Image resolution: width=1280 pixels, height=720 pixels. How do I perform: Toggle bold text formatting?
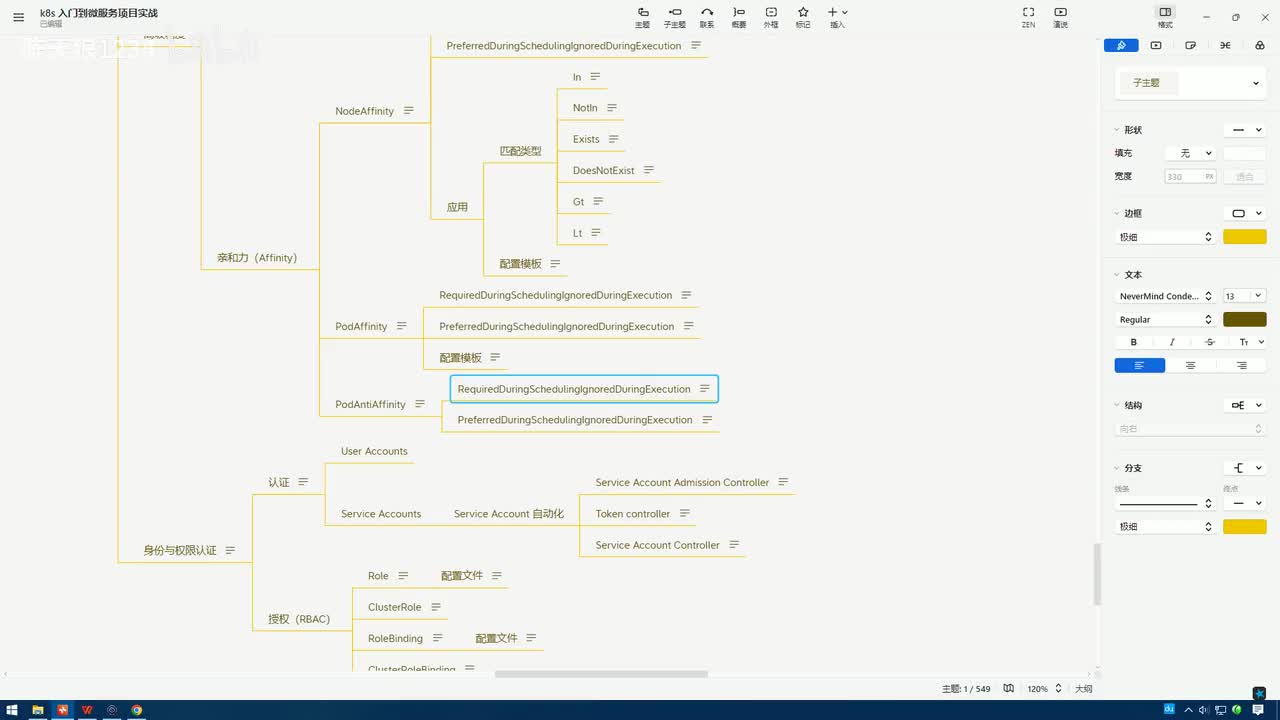1134,342
